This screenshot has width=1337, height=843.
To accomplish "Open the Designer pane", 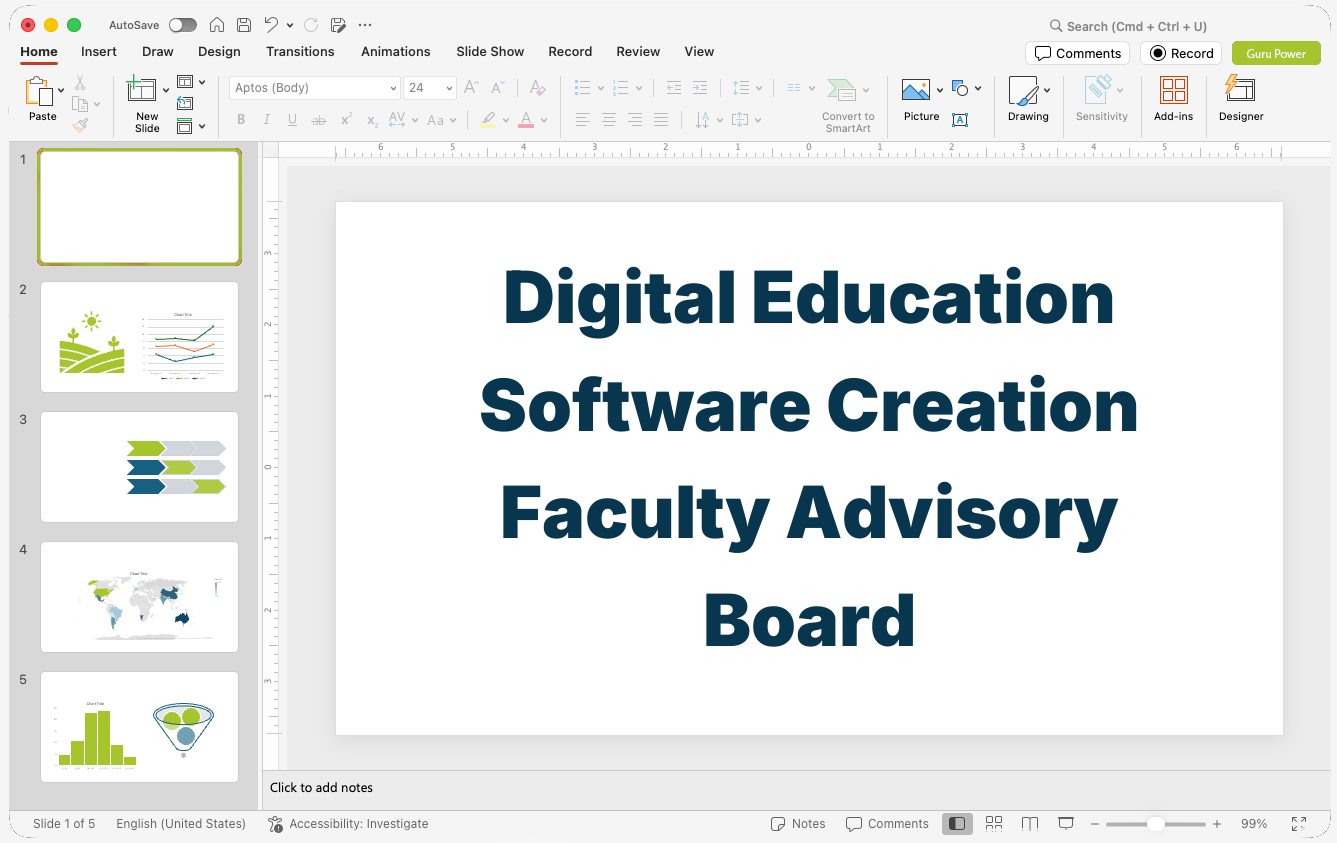I will [x=1241, y=100].
